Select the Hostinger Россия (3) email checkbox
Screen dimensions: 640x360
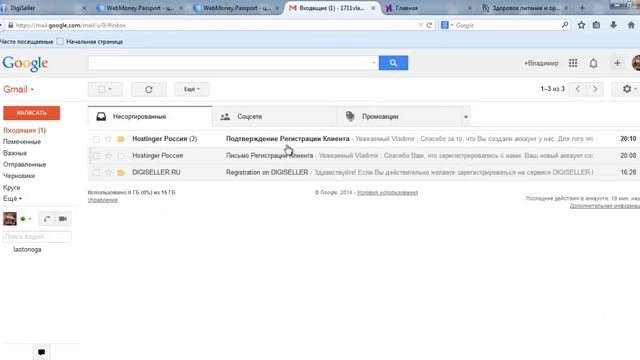96,139
